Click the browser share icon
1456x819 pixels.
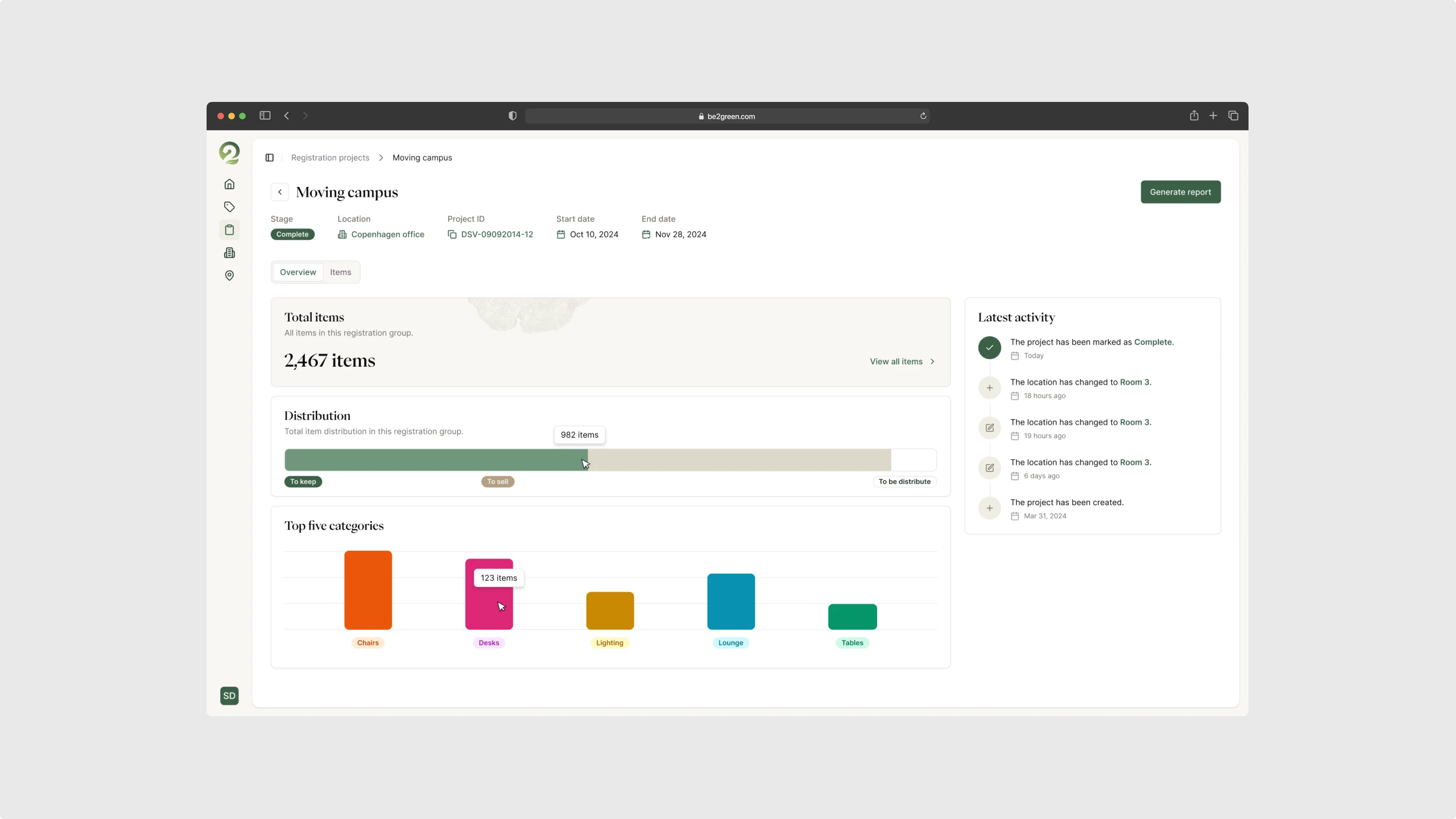coord(1194,116)
